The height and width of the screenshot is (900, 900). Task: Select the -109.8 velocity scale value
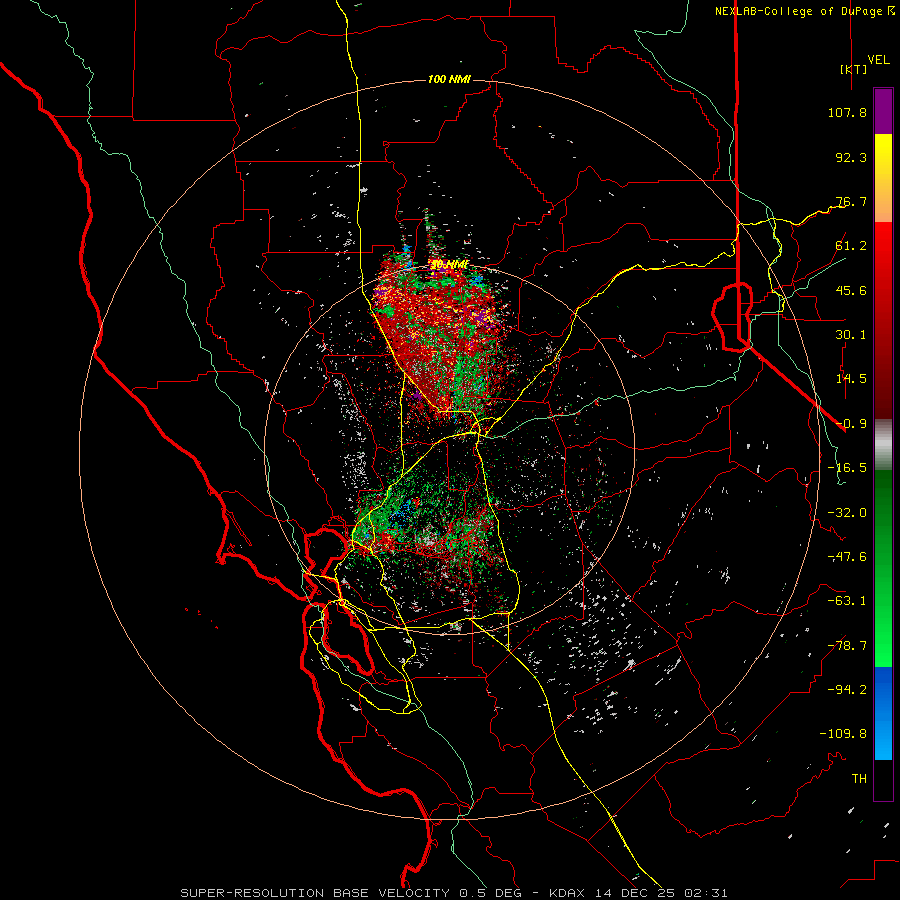pos(843,734)
